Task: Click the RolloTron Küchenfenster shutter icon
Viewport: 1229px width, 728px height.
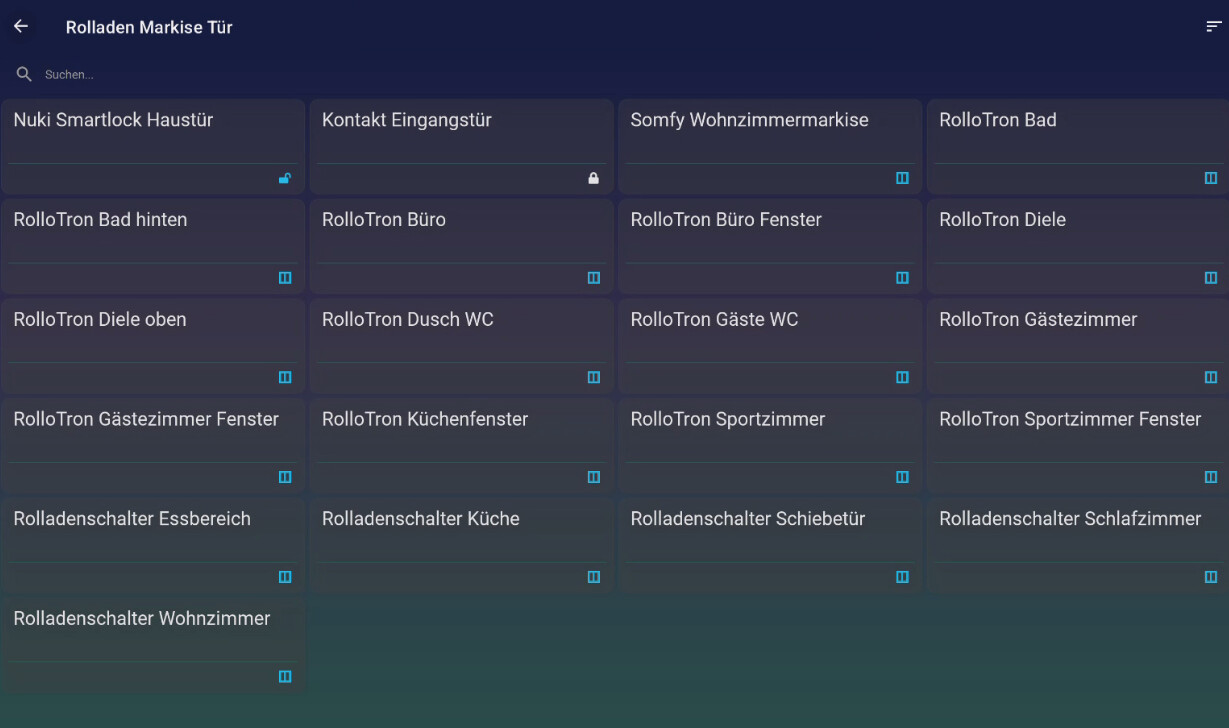Action: (x=593, y=477)
